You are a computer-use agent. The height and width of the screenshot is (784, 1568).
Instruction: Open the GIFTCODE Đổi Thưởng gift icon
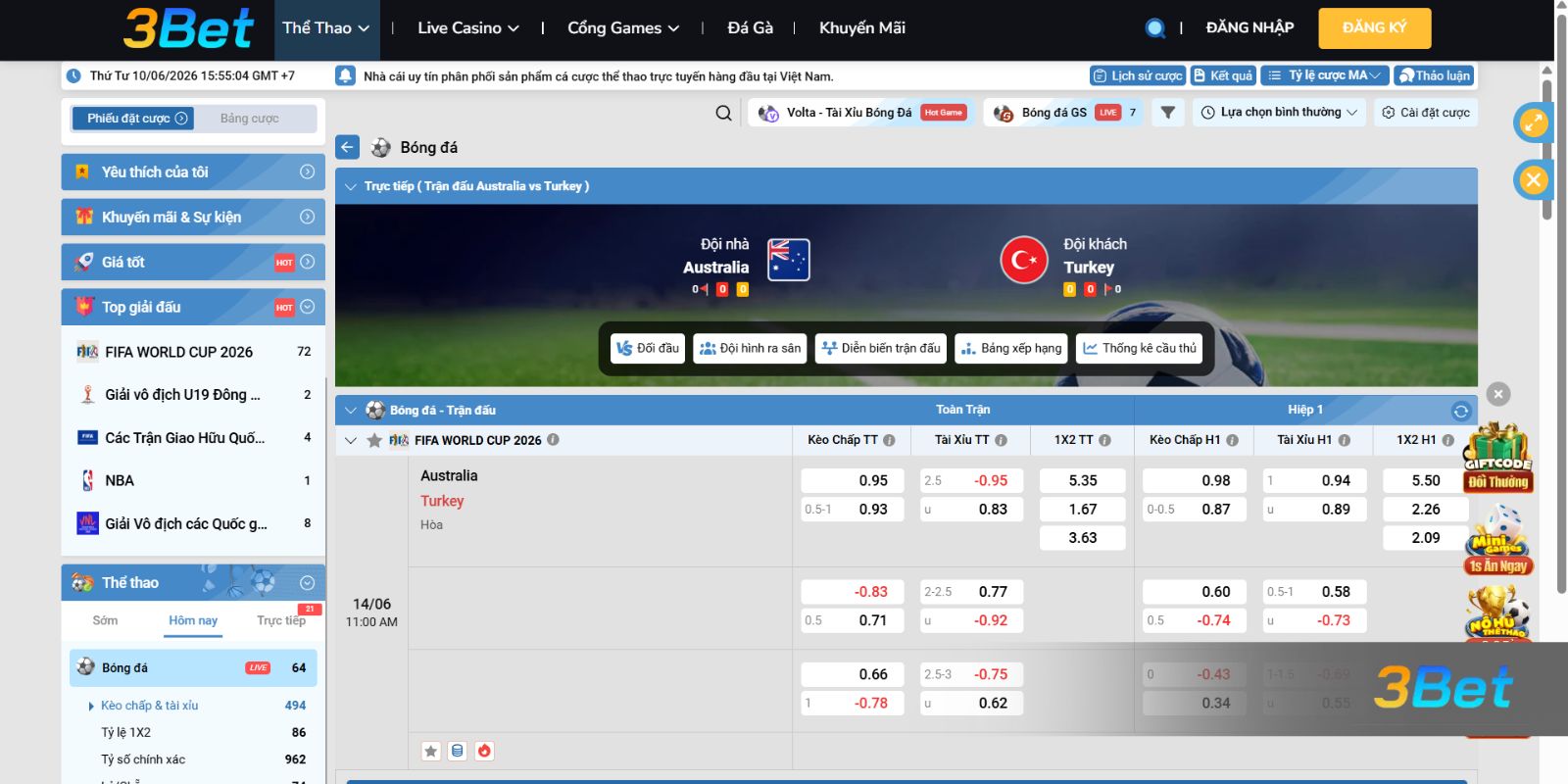pyautogui.click(x=1497, y=458)
